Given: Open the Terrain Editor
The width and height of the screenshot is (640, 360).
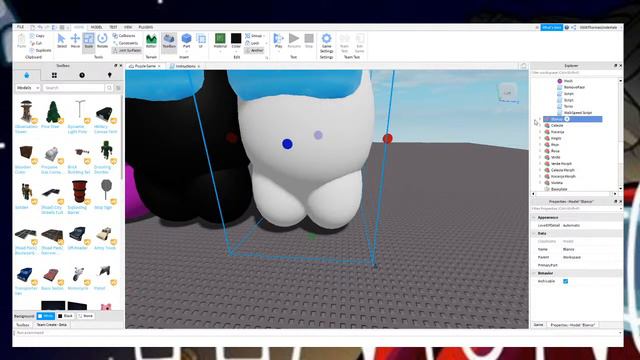Looking at the screenshot, I should click(151, 41).
